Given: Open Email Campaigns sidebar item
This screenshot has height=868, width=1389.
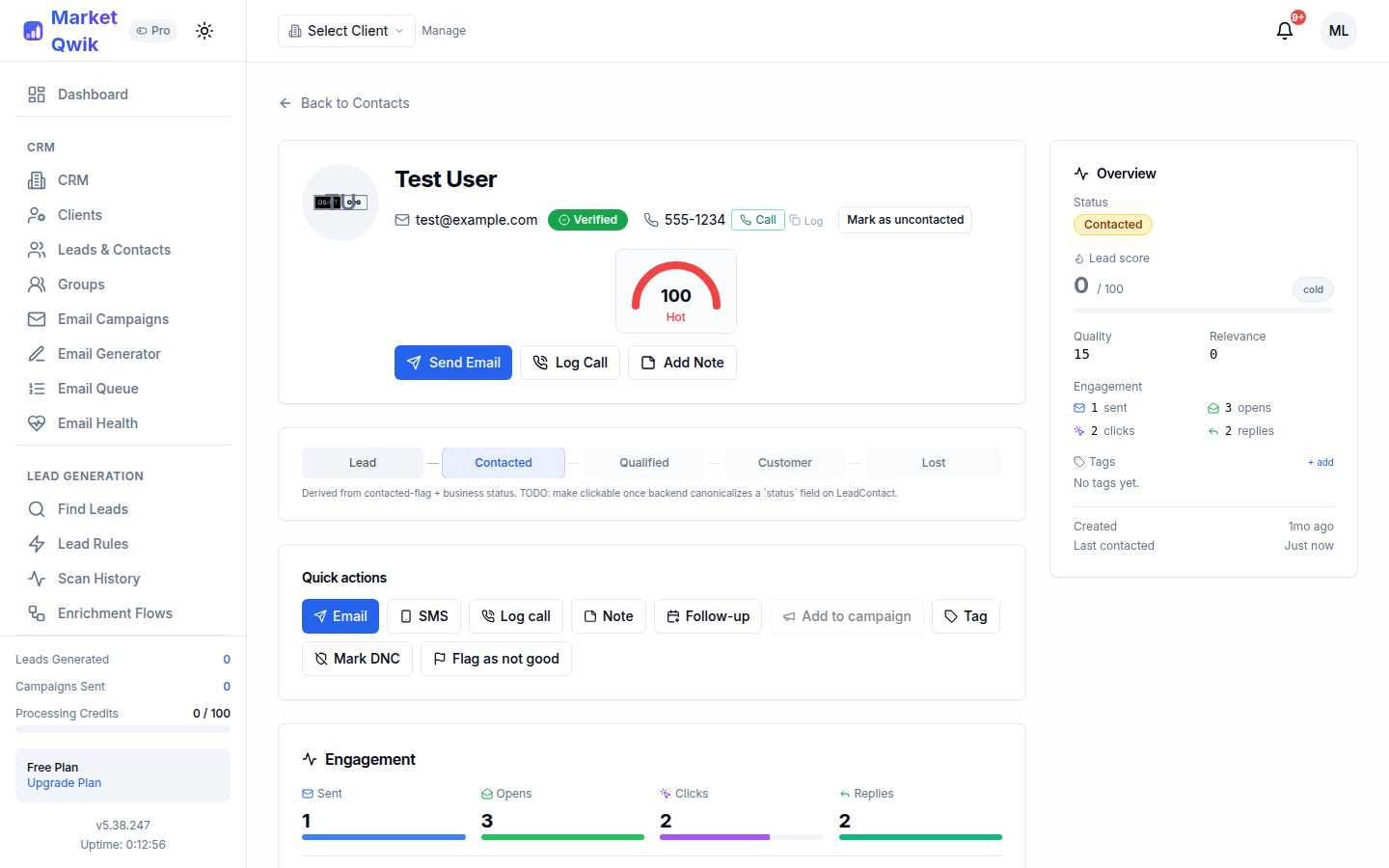Looking at the screenshot, I should click(x=123, y=319).
